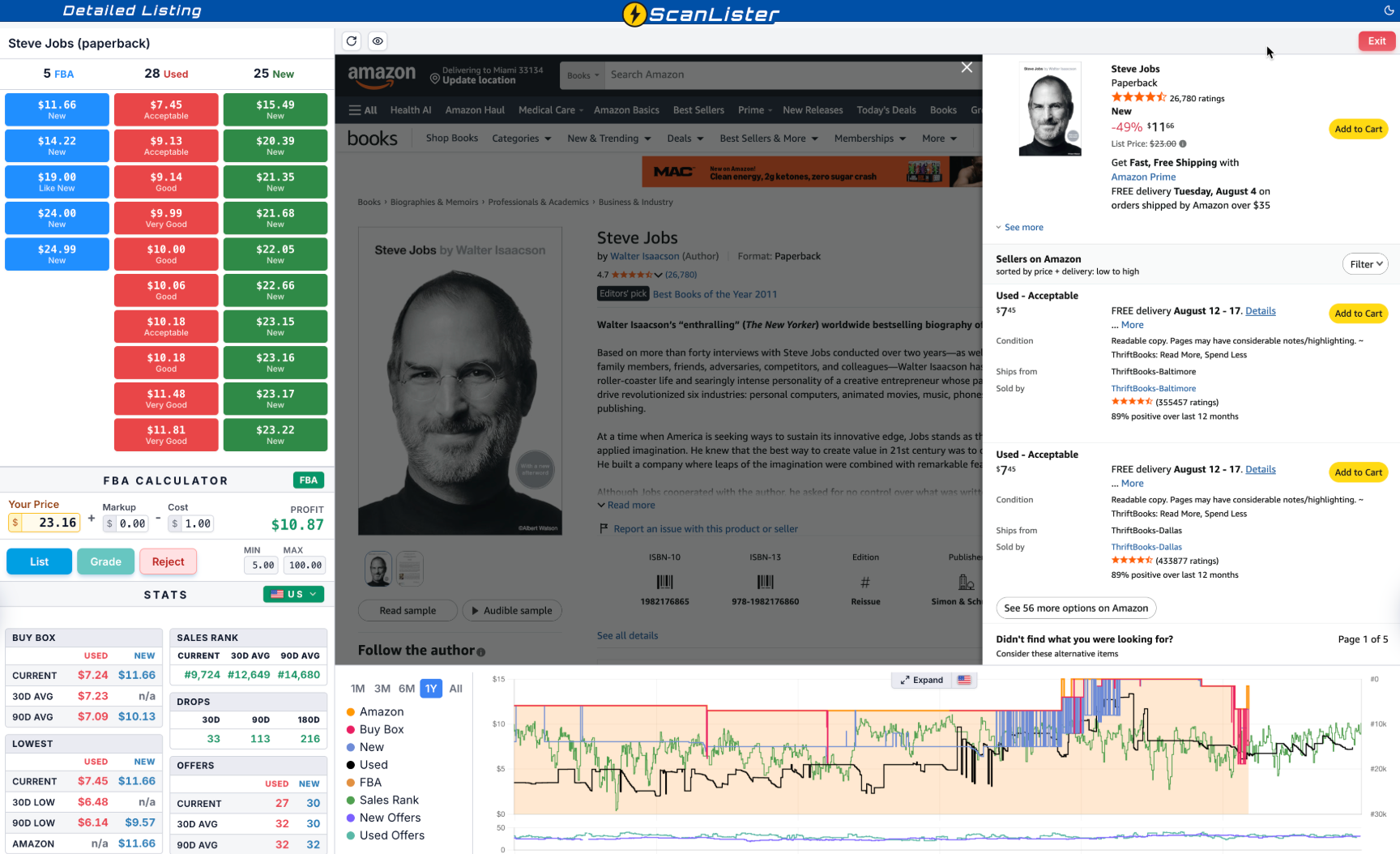
Task: Open the US marketplace dropdown
Action: tap(293, 594)
